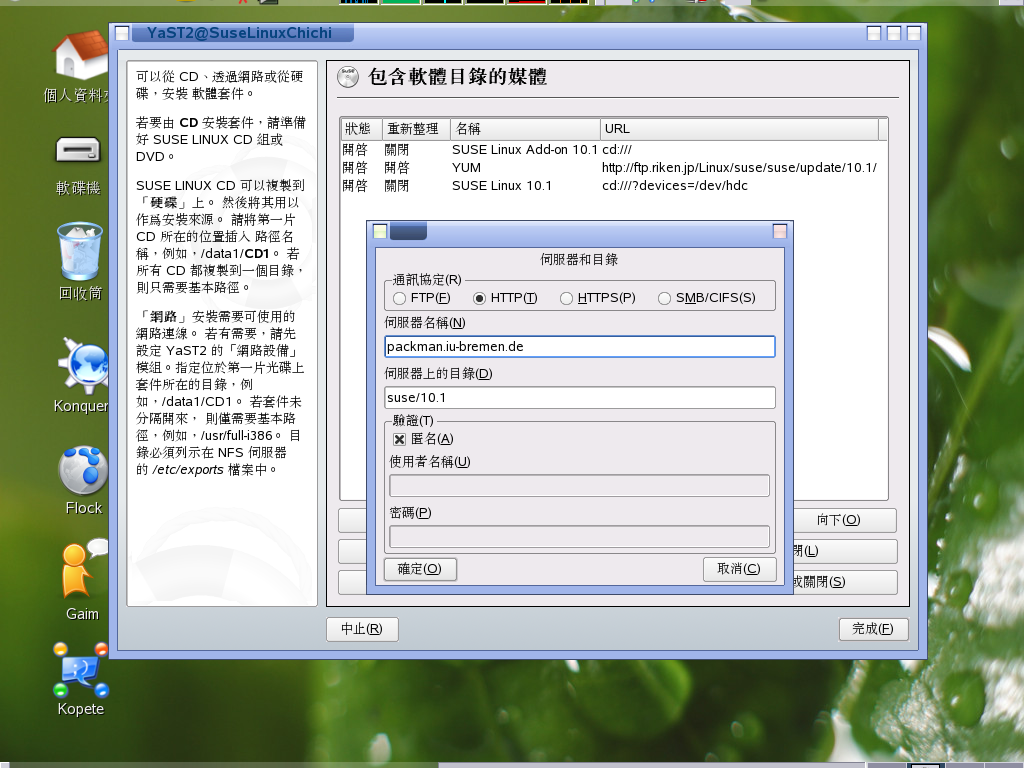Launch the Flock browser icon

pyautogui.click(x=83, y=470)
